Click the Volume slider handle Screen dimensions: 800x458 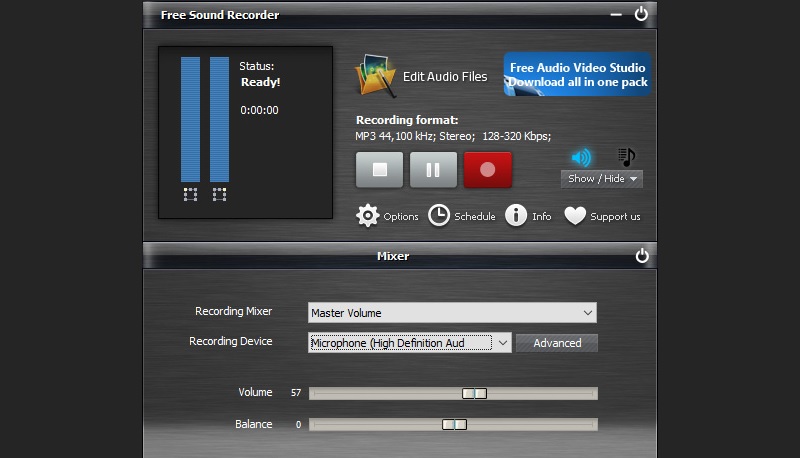coord(474,393)
